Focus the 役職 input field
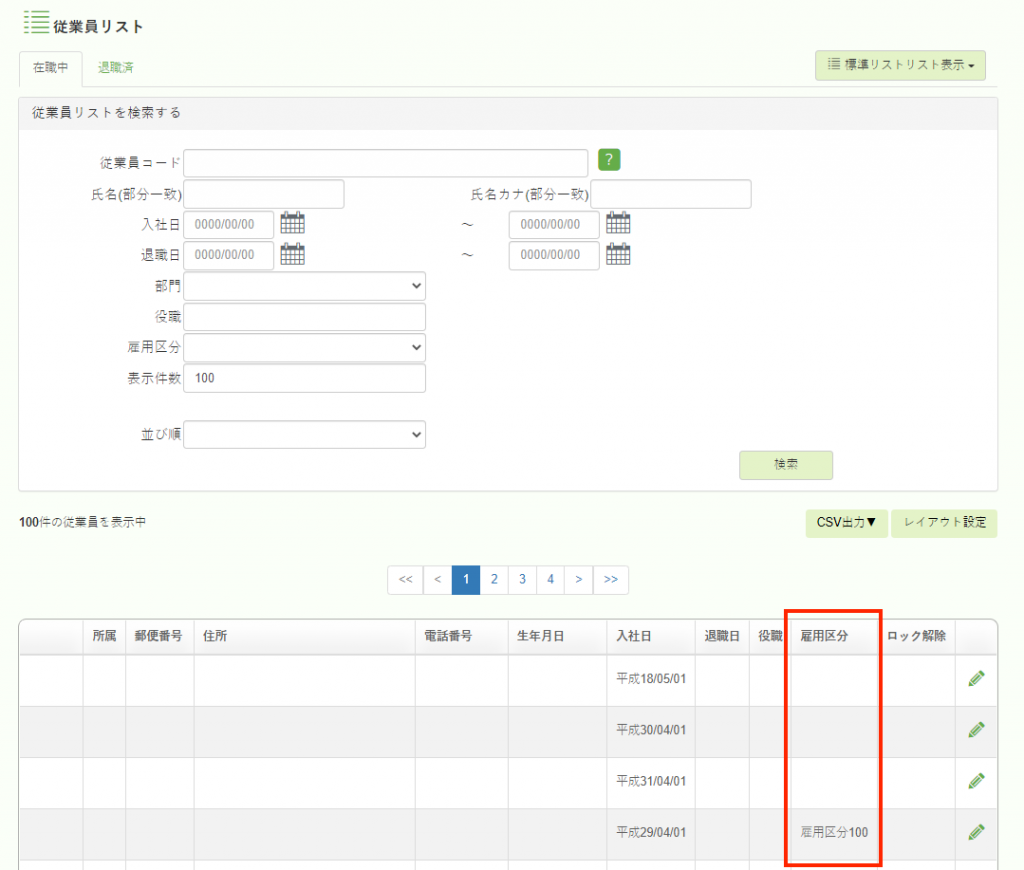1024x870 pixels. pyautogui.click(x=304, y=317)
